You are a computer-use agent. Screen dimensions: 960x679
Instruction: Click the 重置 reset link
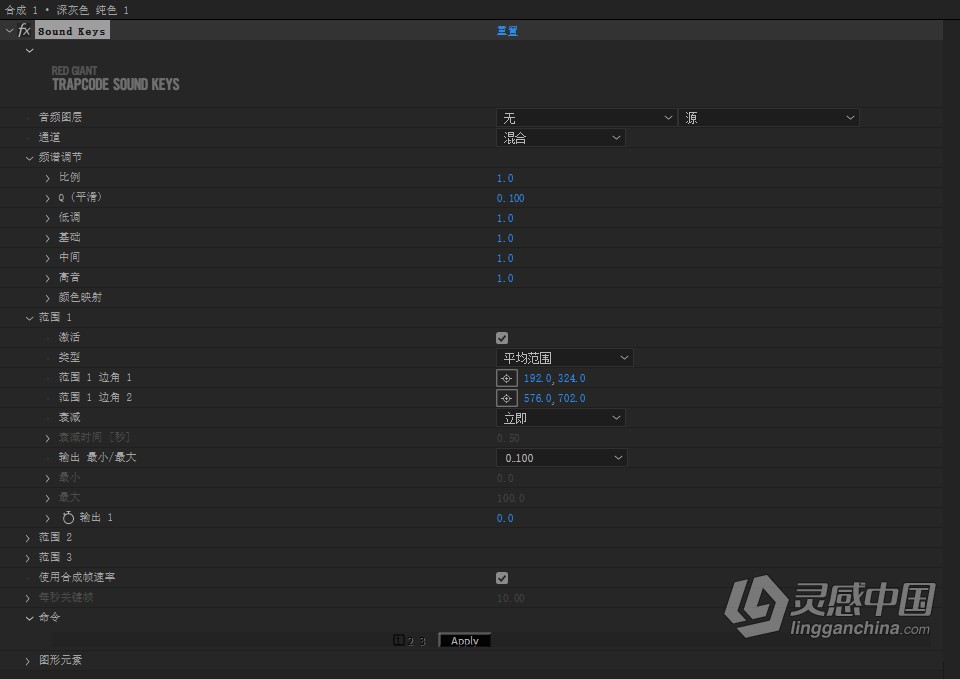[x=507, y=31]
